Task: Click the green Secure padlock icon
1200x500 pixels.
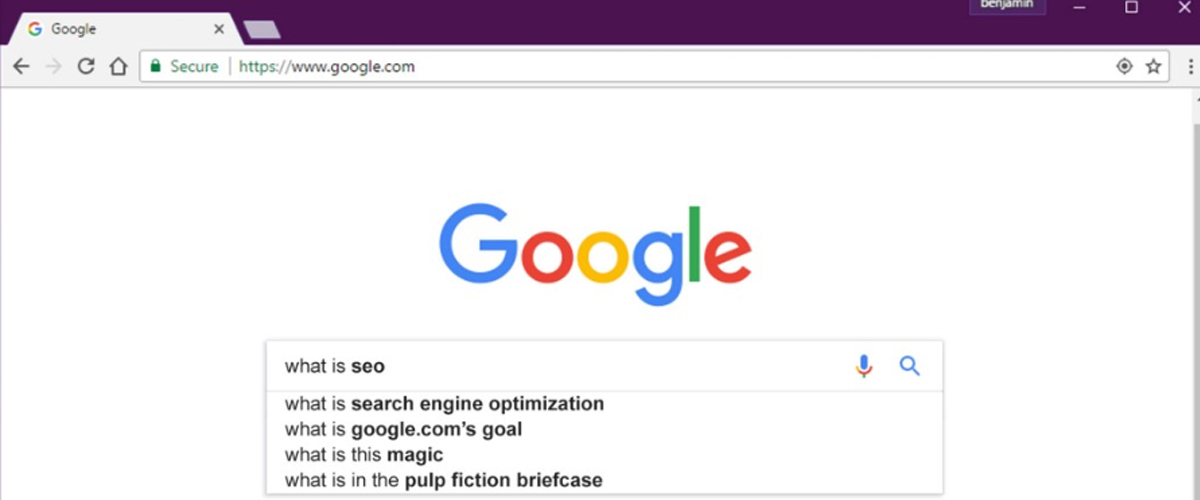Action: tap(155, 67)
